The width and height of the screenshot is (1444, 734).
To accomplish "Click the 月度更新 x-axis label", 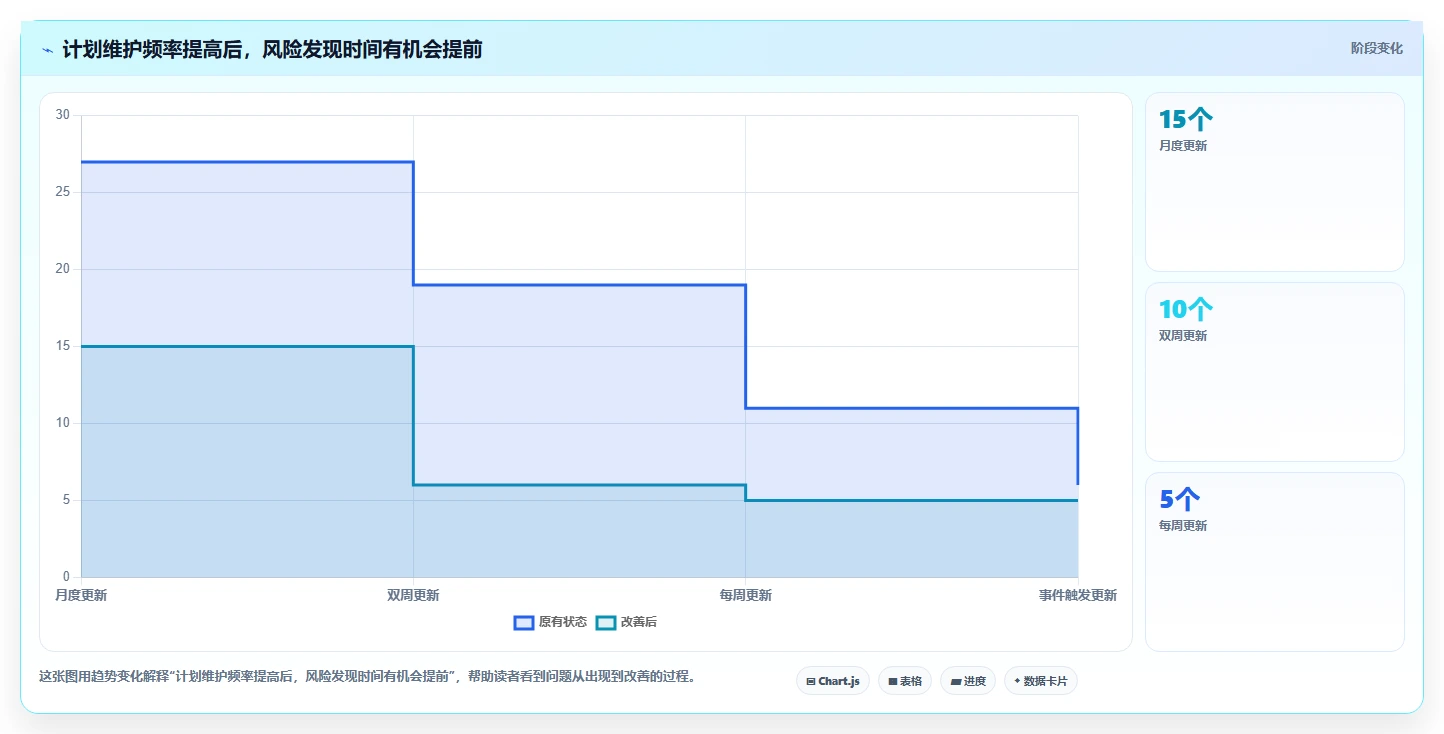I will [81, 595].
